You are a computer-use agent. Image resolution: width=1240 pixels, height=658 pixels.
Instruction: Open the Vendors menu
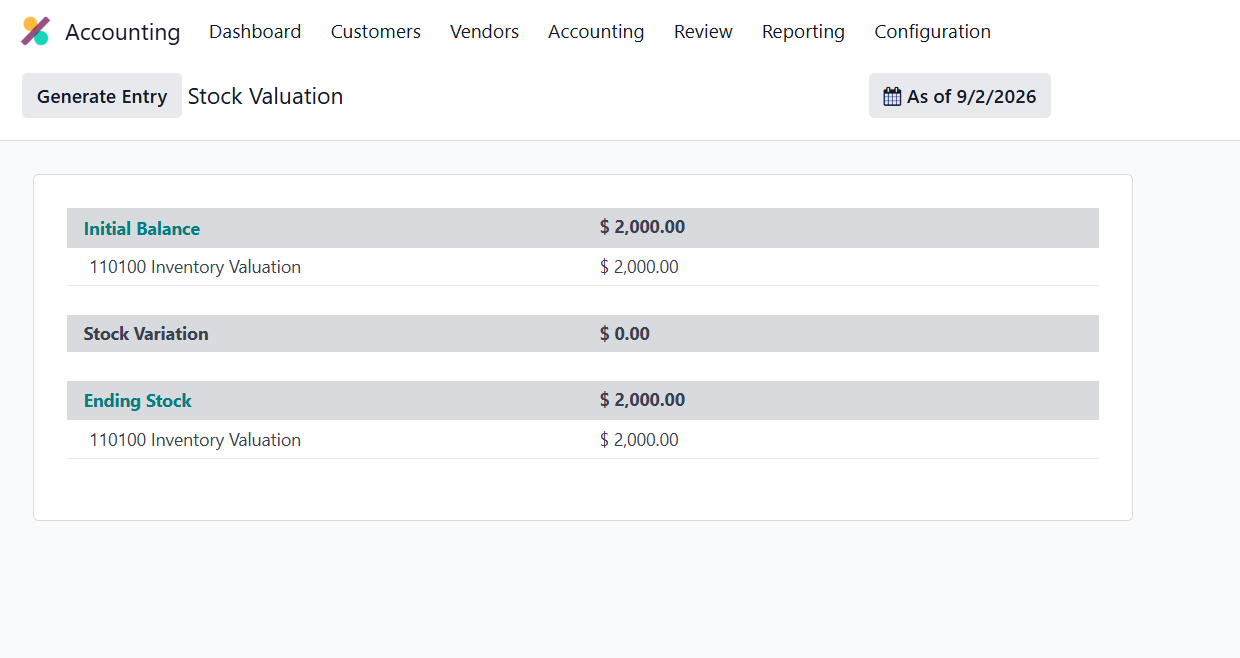coord(484,32)
